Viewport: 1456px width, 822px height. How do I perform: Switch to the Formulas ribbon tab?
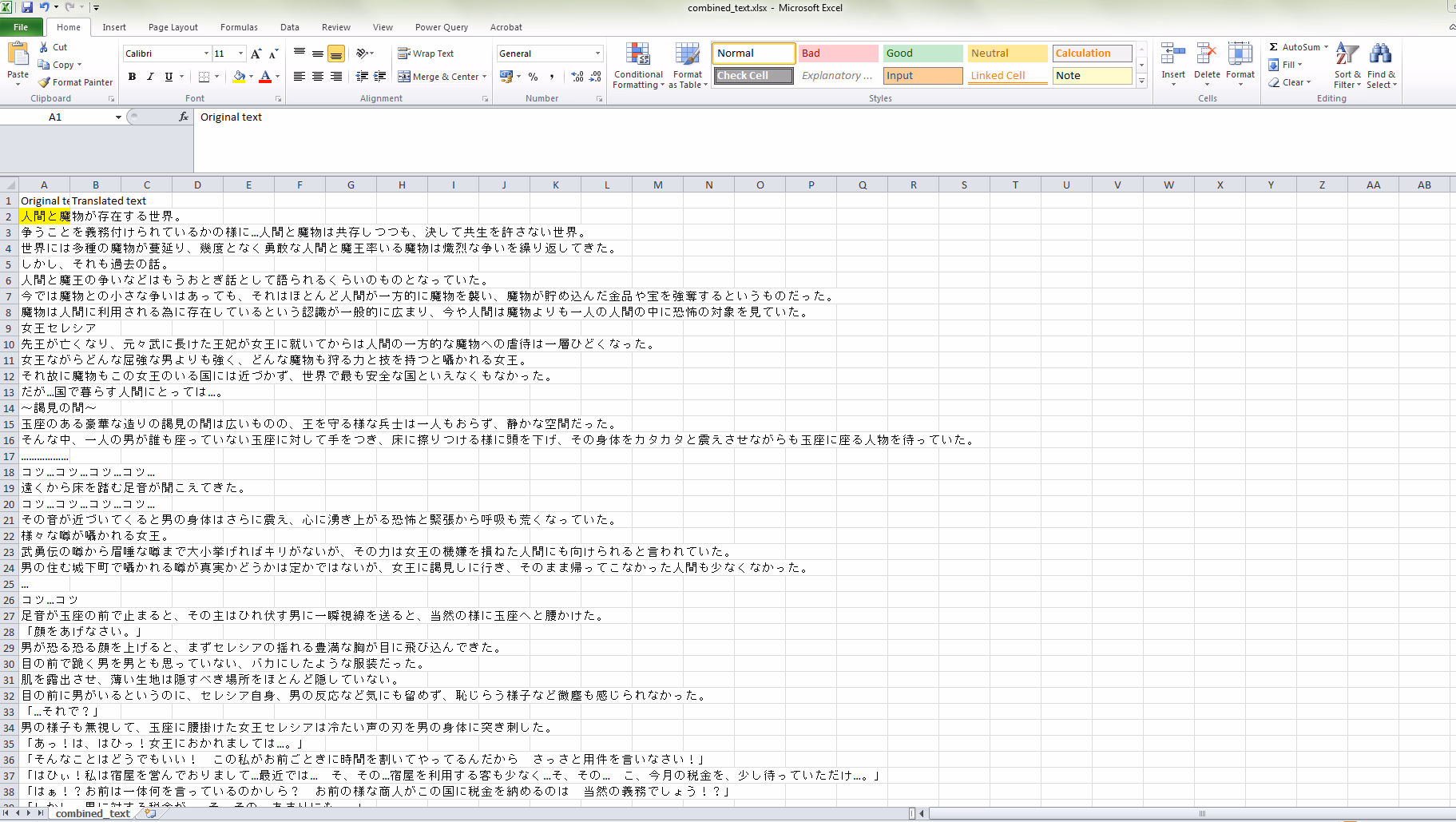(239, 27)
